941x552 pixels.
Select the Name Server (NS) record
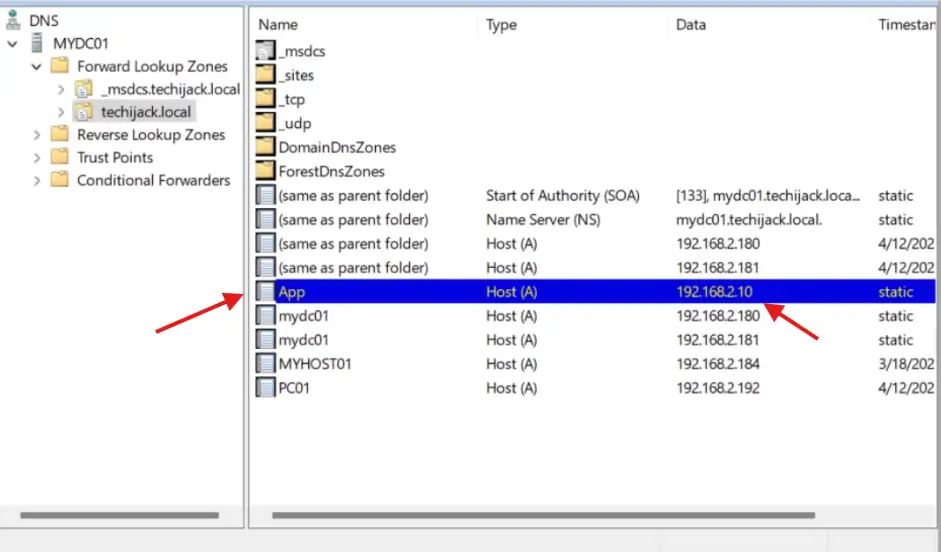click(555, 220)
